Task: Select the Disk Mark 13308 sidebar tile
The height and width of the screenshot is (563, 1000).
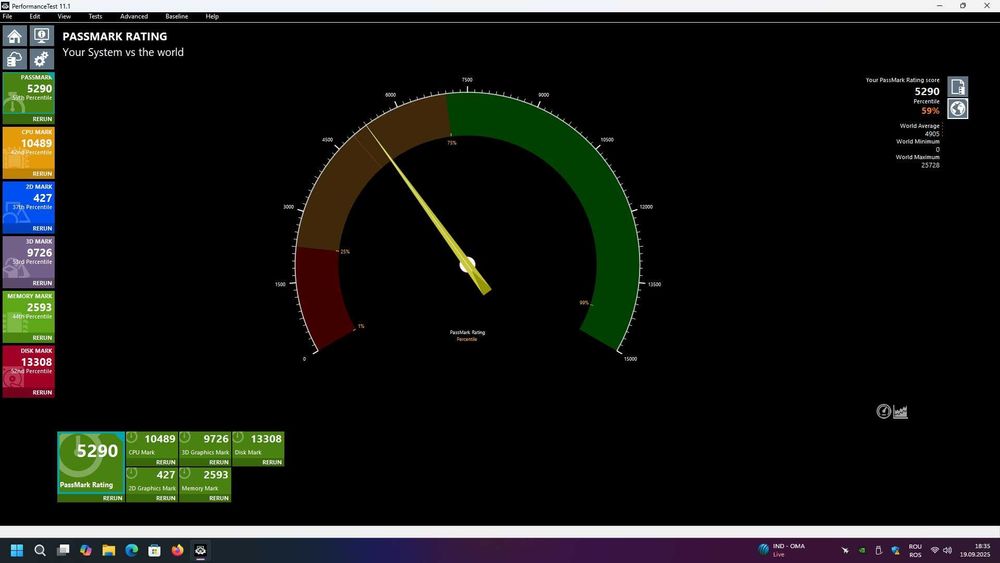Action: (x=29, y=367)
